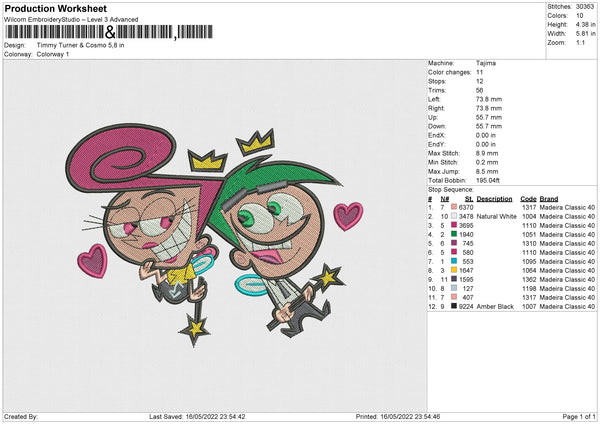Click the 'Stop Sequence:' heading

point(451,189)
